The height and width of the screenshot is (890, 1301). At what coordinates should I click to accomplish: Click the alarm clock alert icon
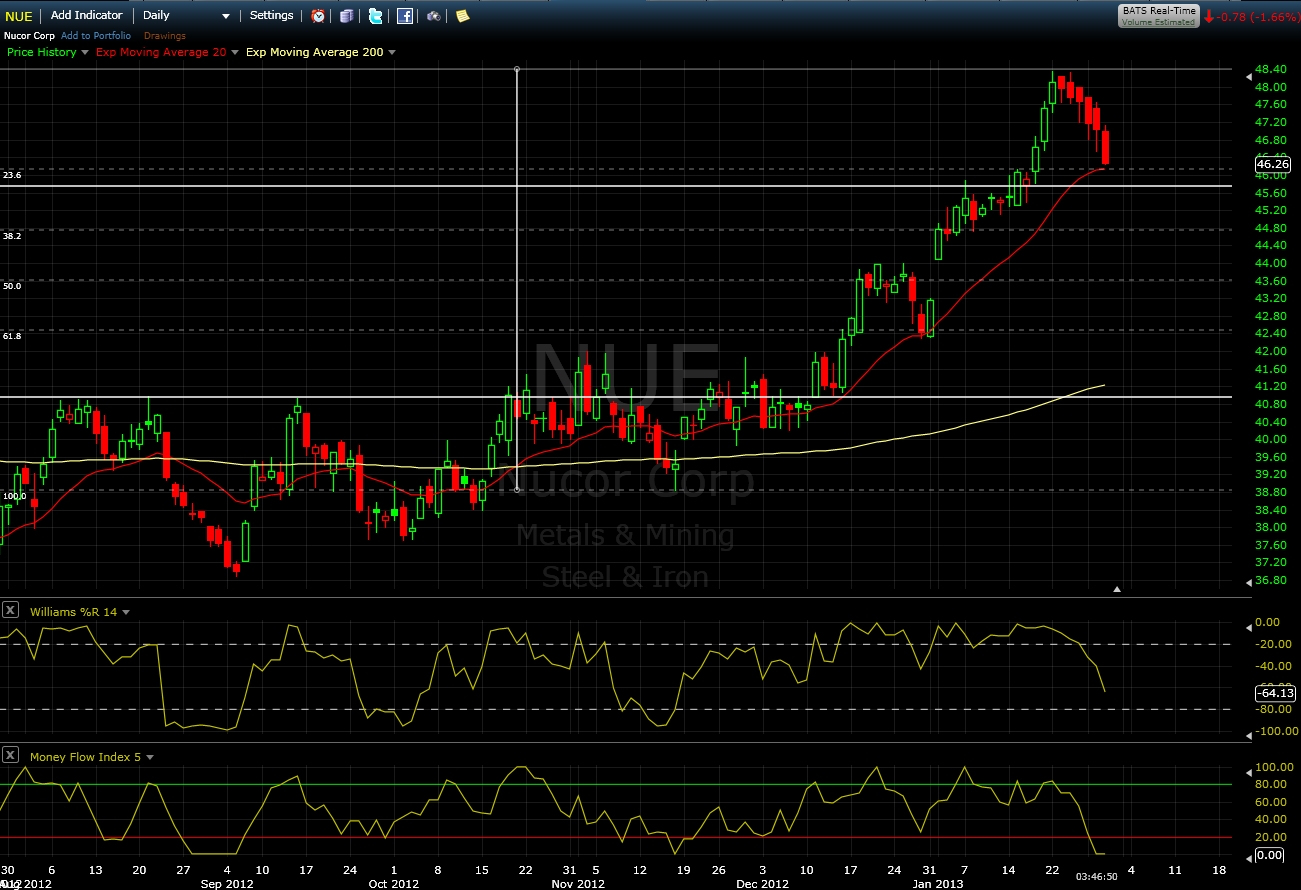(318, 16)
